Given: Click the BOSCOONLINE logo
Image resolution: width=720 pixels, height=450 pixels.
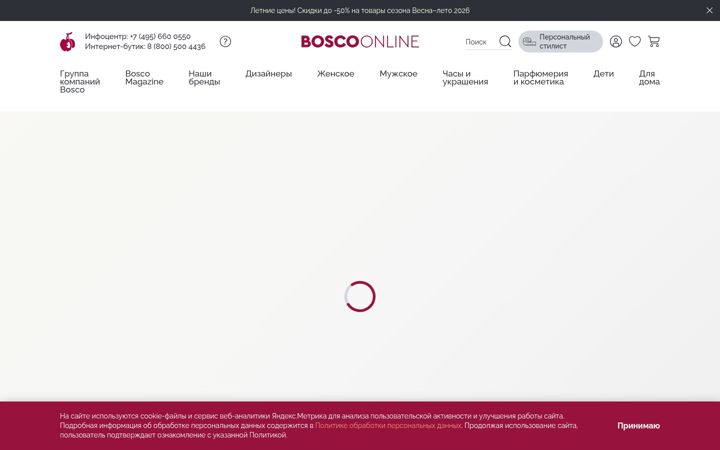Looking at the screenshot, I should [360, 41].
